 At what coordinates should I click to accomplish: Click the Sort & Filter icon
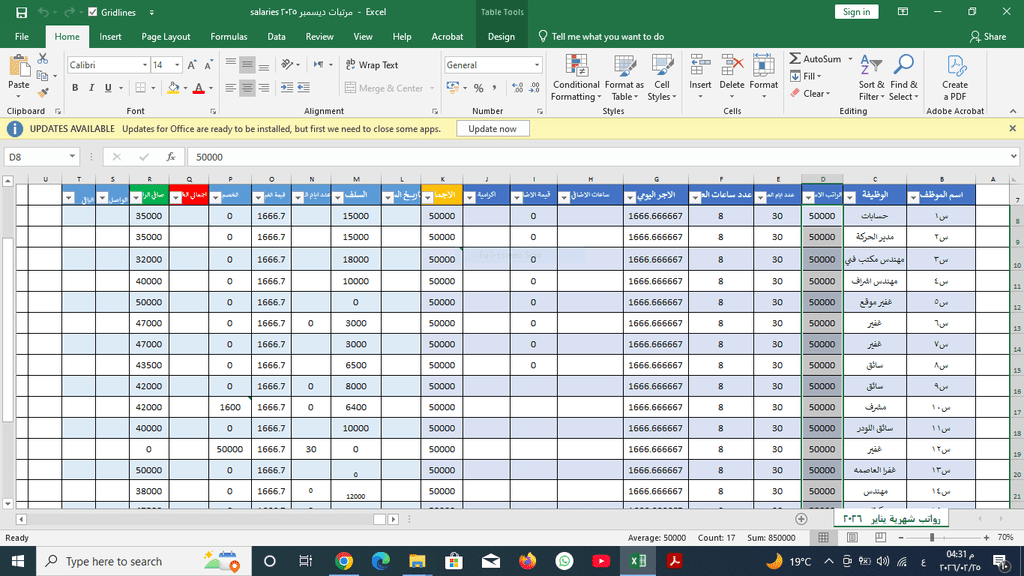click(x=871, y=68)
